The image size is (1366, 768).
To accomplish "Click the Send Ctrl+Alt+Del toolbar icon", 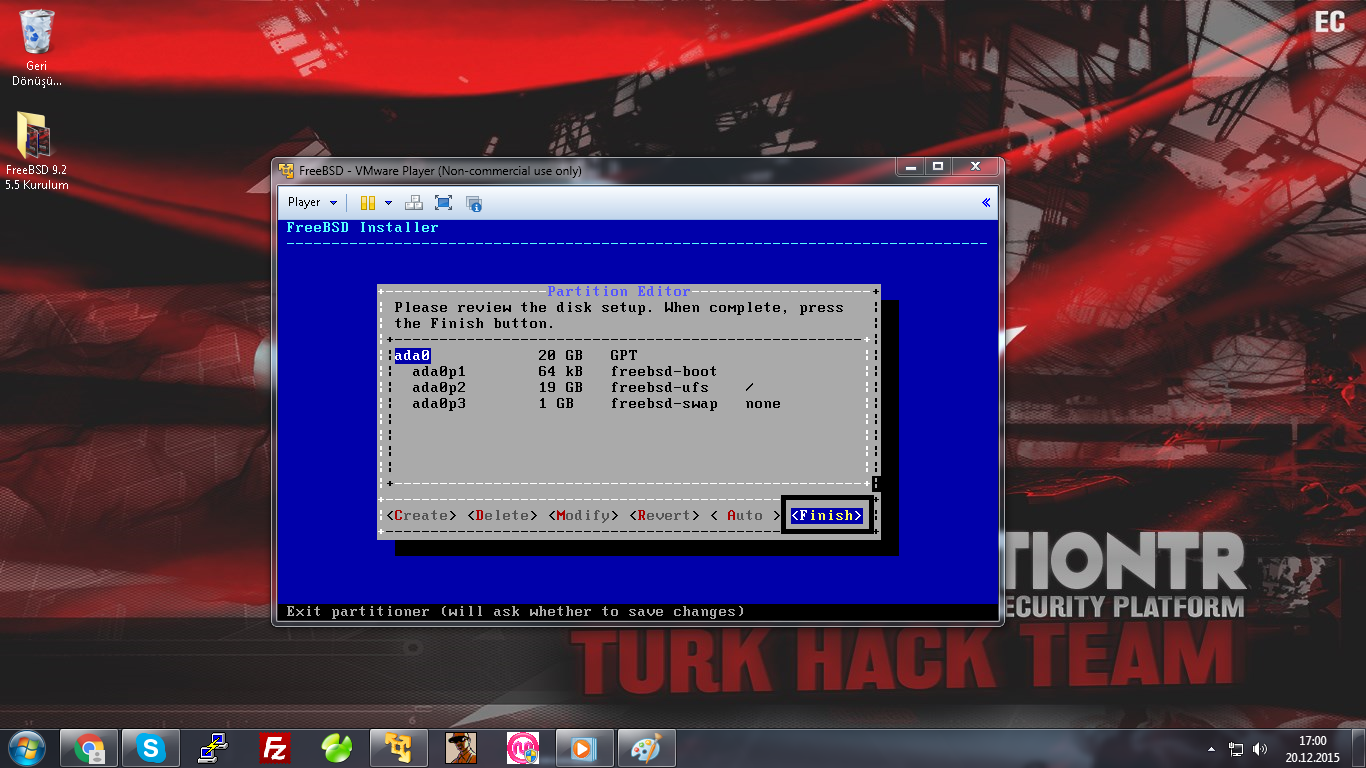I will 413,203.
